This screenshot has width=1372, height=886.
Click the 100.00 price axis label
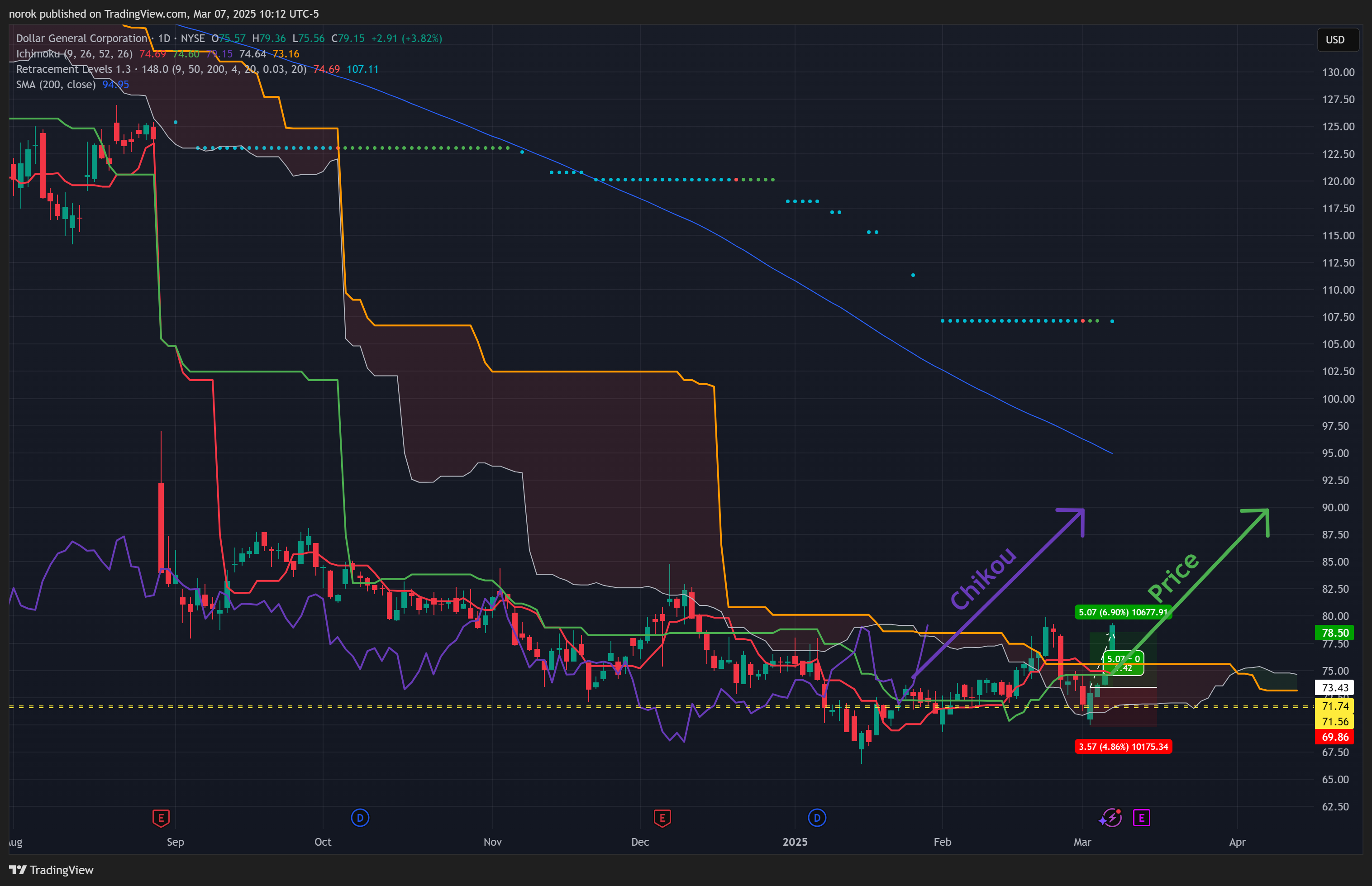coord(1338,399)
